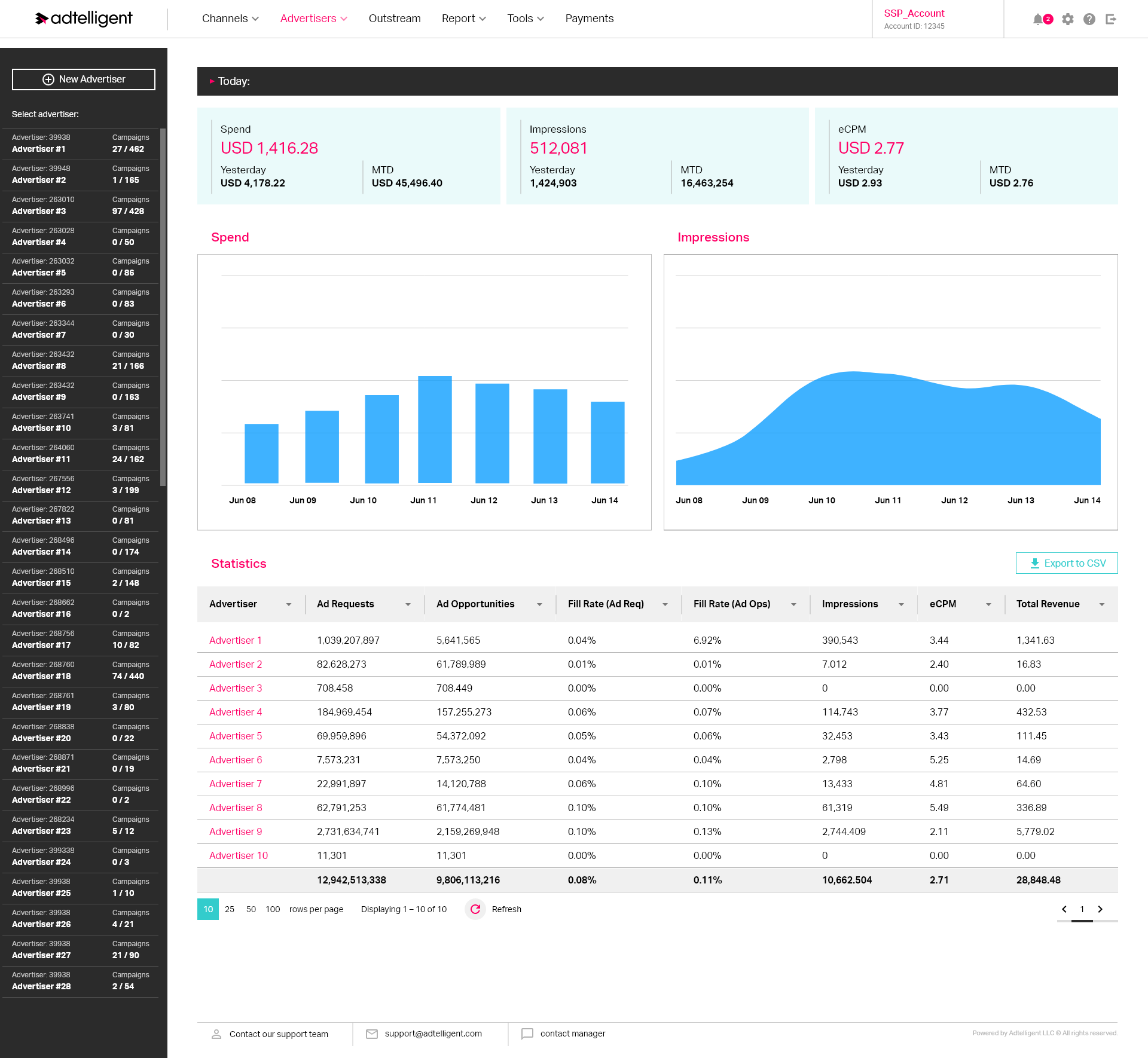Click the adtelligent logo
Image resolution: width=1148 pixels, height=1058 pixels.
click(x=84, y=18)
